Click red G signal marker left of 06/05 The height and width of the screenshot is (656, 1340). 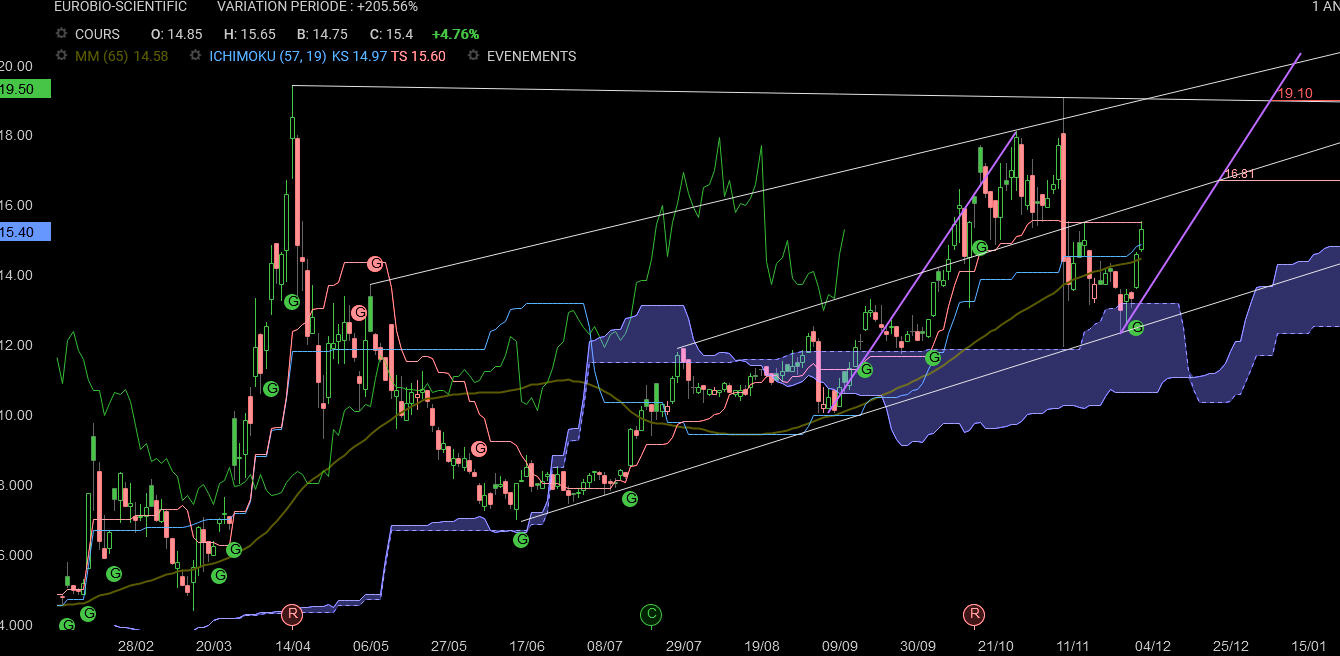click(x=358, y=313)
